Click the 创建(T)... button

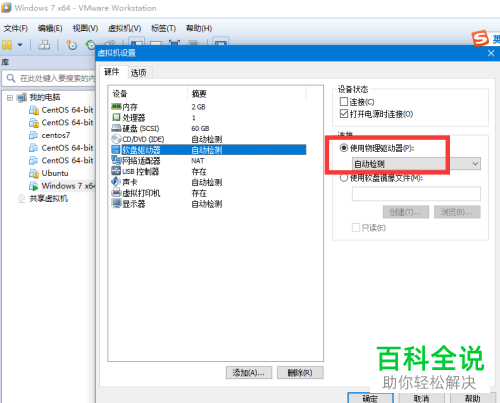pyautogui.click(x=406, y=212)
